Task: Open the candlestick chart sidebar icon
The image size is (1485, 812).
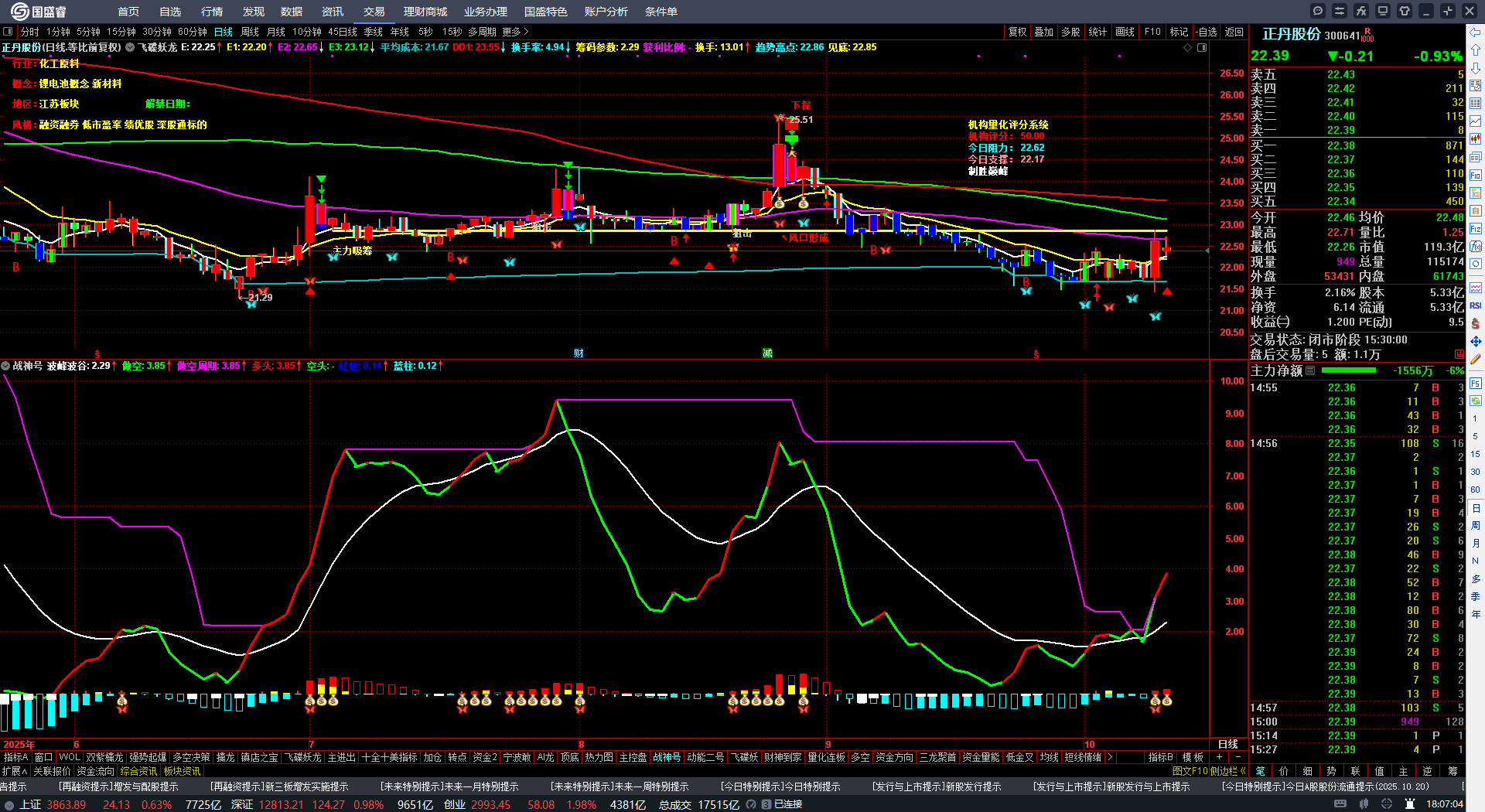Action: coord(1476,138)
